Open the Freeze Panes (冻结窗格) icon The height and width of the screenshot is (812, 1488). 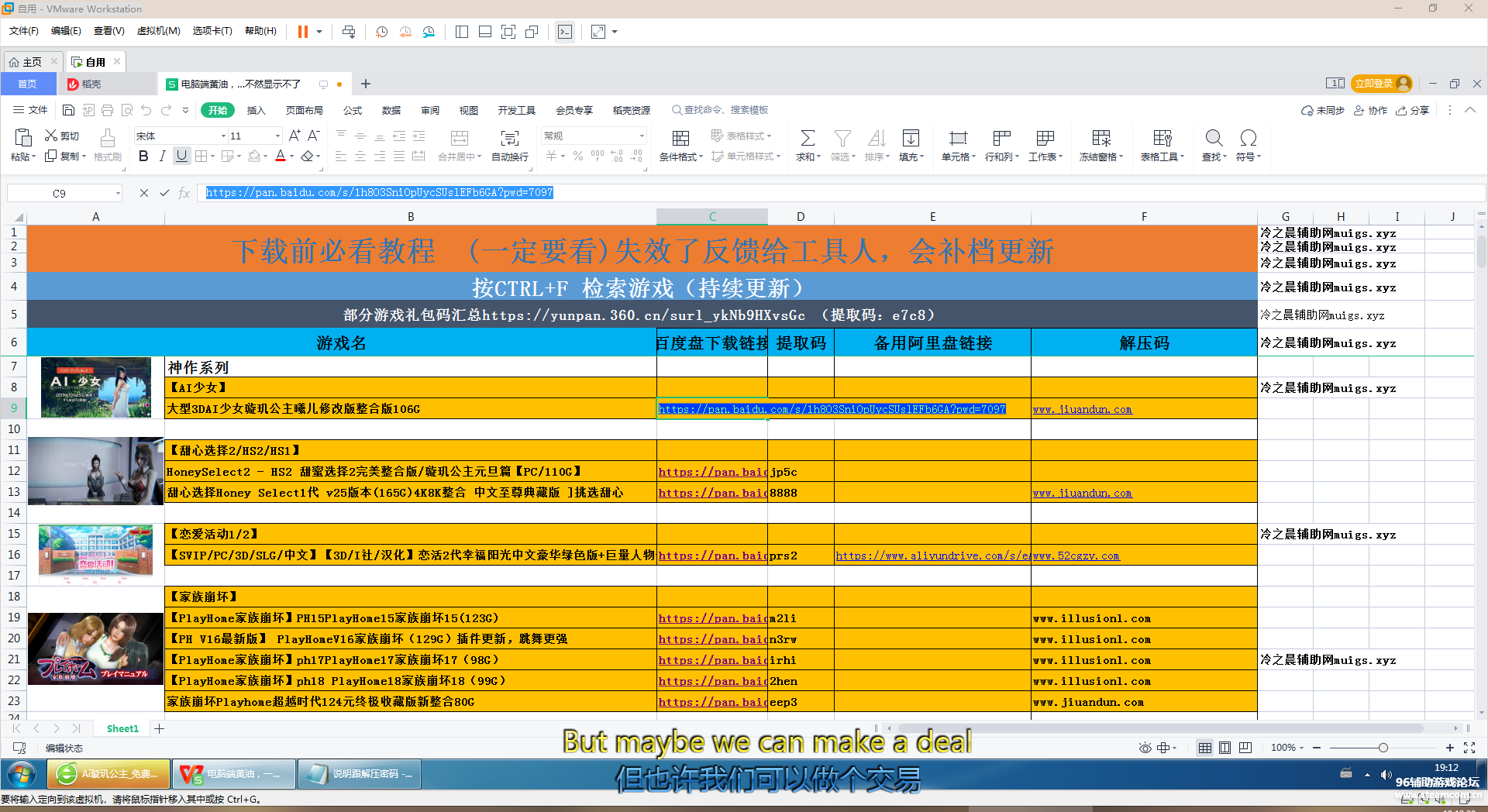[x=1100, y=146]
